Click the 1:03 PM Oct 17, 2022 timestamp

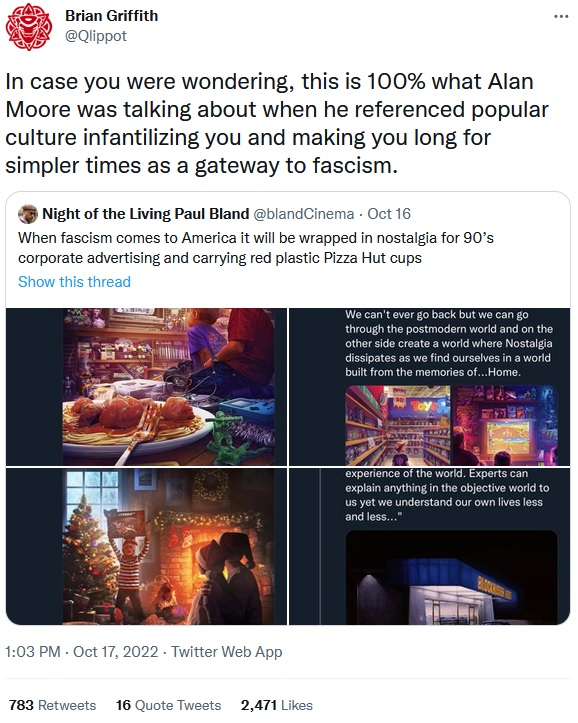tap(82, 652)
